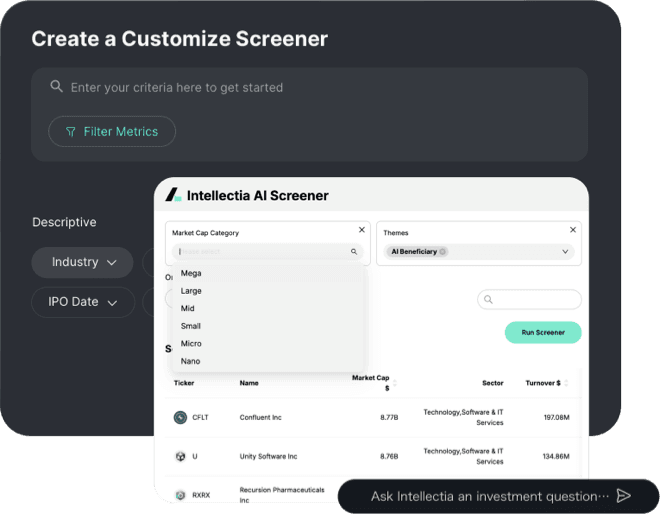Image resolution: width=660 pixels, height=514 pixels.
Task: Sort table by Market Cap column
Action: pos(395,382)
